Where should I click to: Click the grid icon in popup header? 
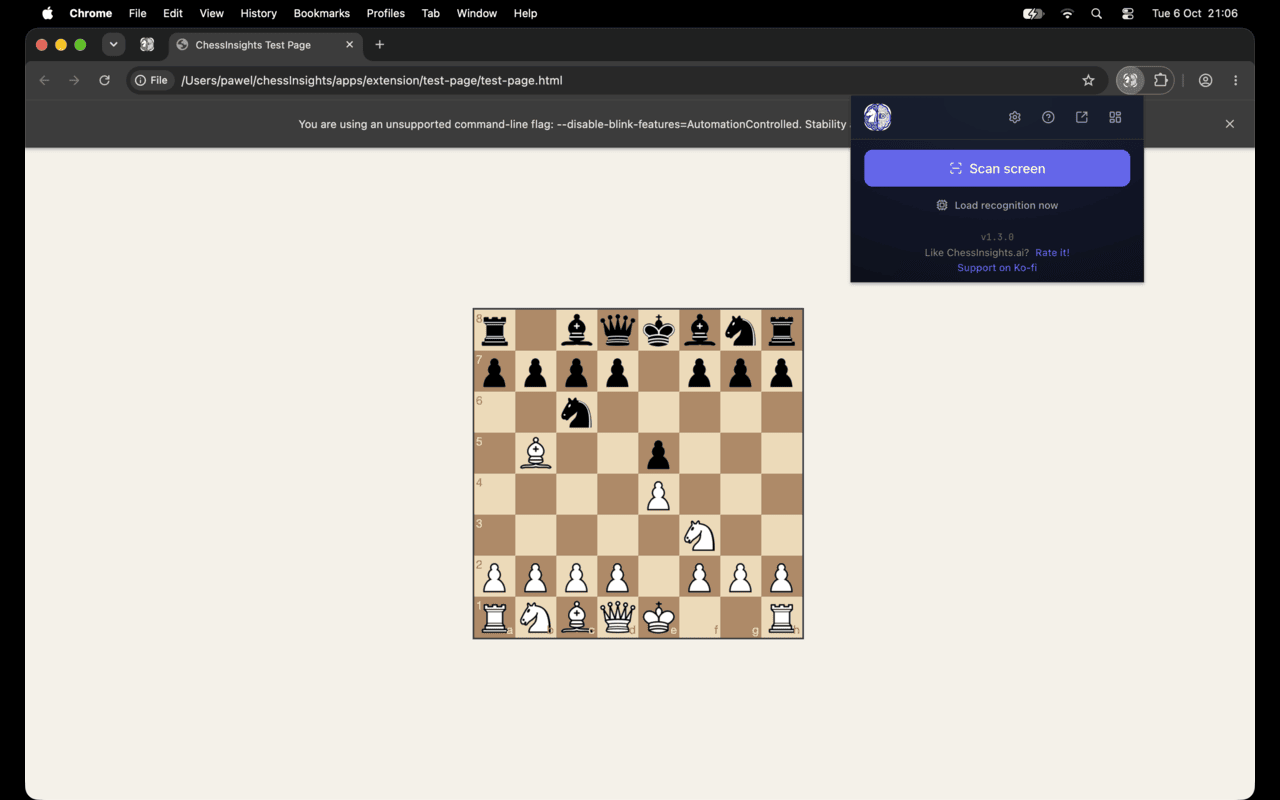tap(1115, 117)
